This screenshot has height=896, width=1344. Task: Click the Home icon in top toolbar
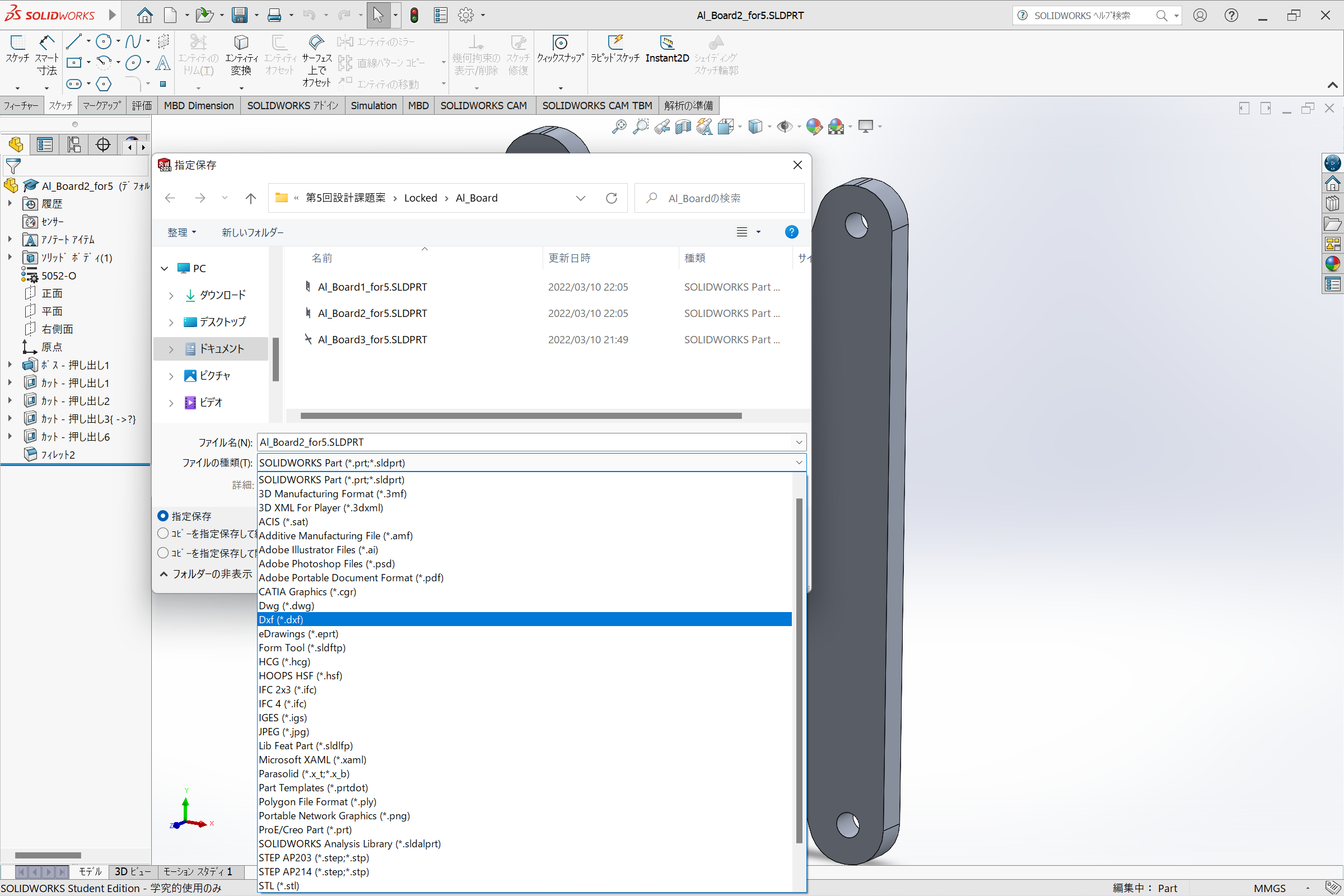(x=144, y=15)
